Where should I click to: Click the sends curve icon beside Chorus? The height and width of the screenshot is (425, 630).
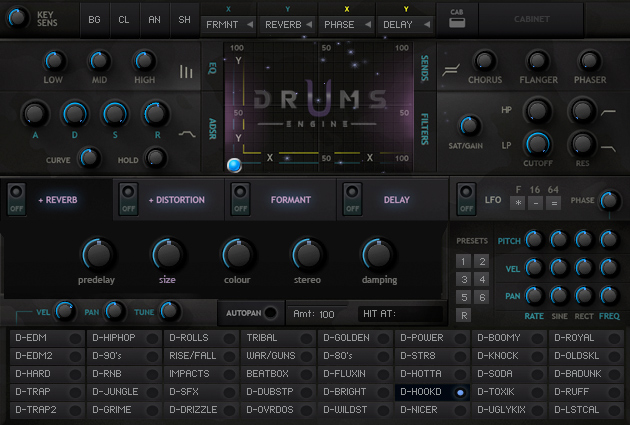tap(451, 71)
